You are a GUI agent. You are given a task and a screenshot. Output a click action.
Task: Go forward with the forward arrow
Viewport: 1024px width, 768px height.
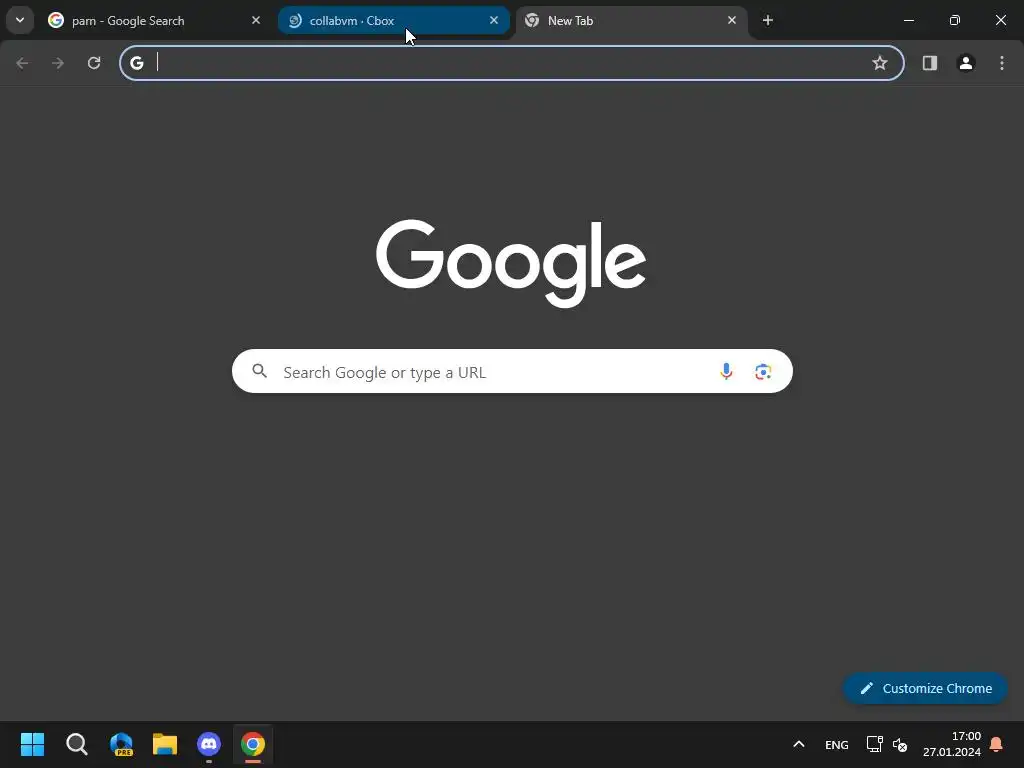(x=58, y=63)
